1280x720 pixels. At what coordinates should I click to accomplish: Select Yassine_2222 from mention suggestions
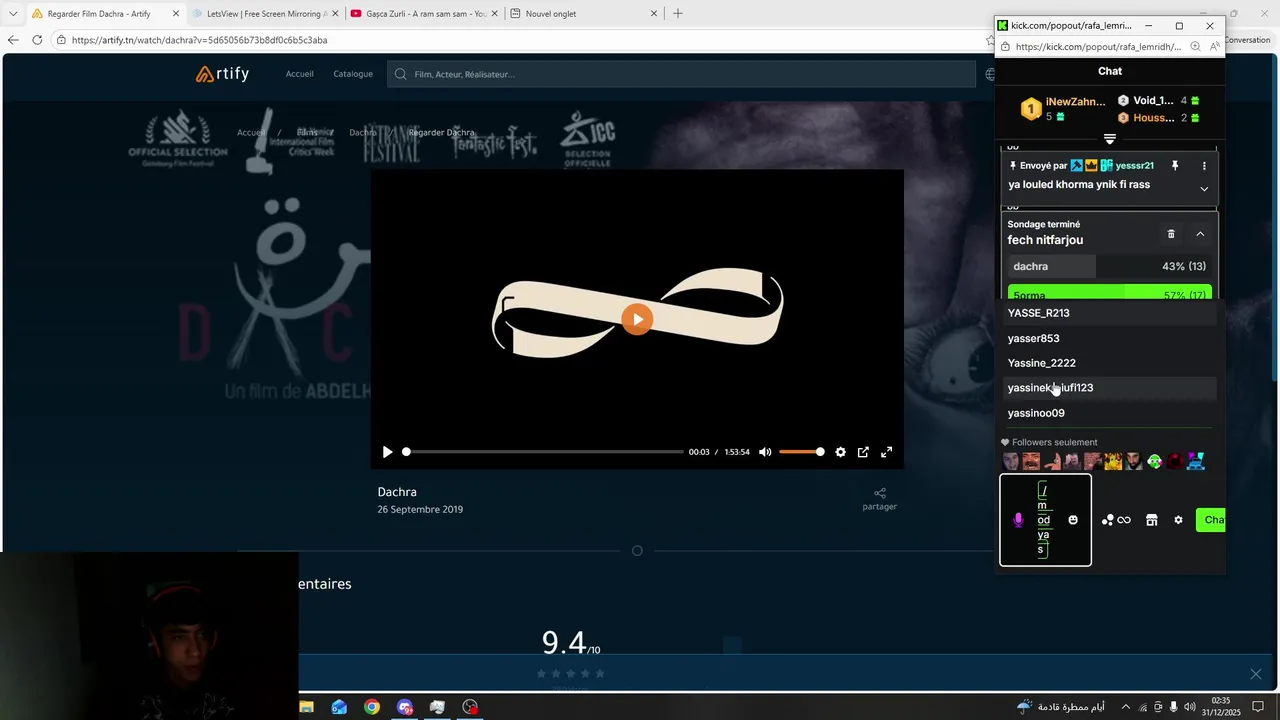[1110, 363]
